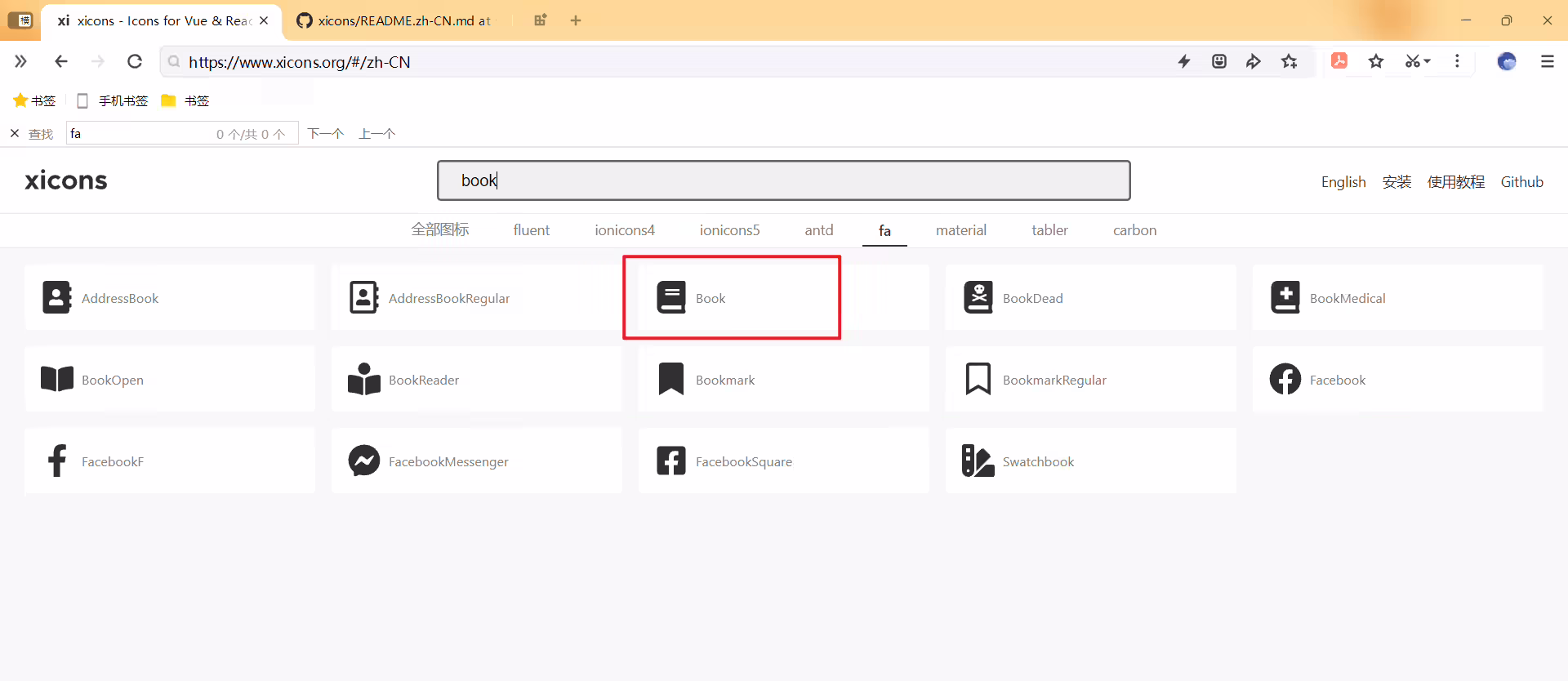1568x681 pixels.
Task: Click the AddressBookRegular icon card
Action: [x=476, y=297]
